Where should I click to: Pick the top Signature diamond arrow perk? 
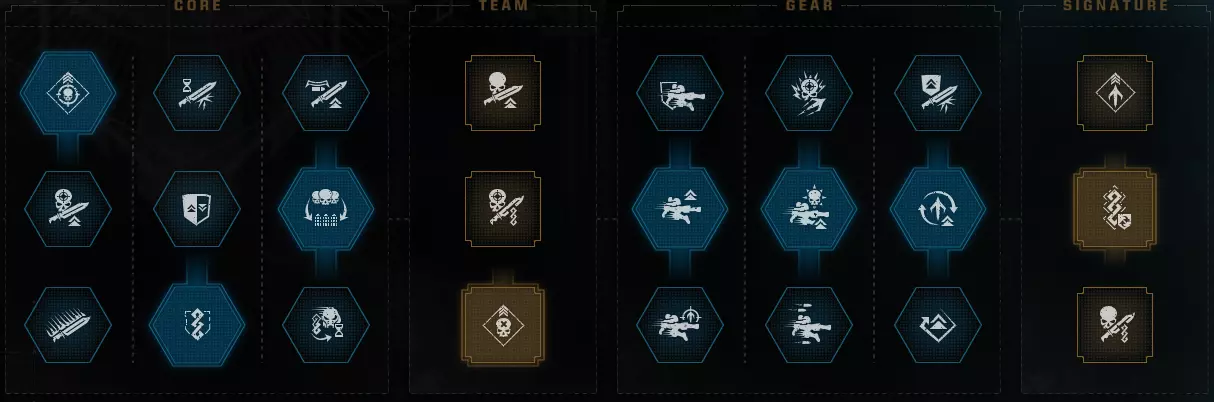click(1115, 93)
